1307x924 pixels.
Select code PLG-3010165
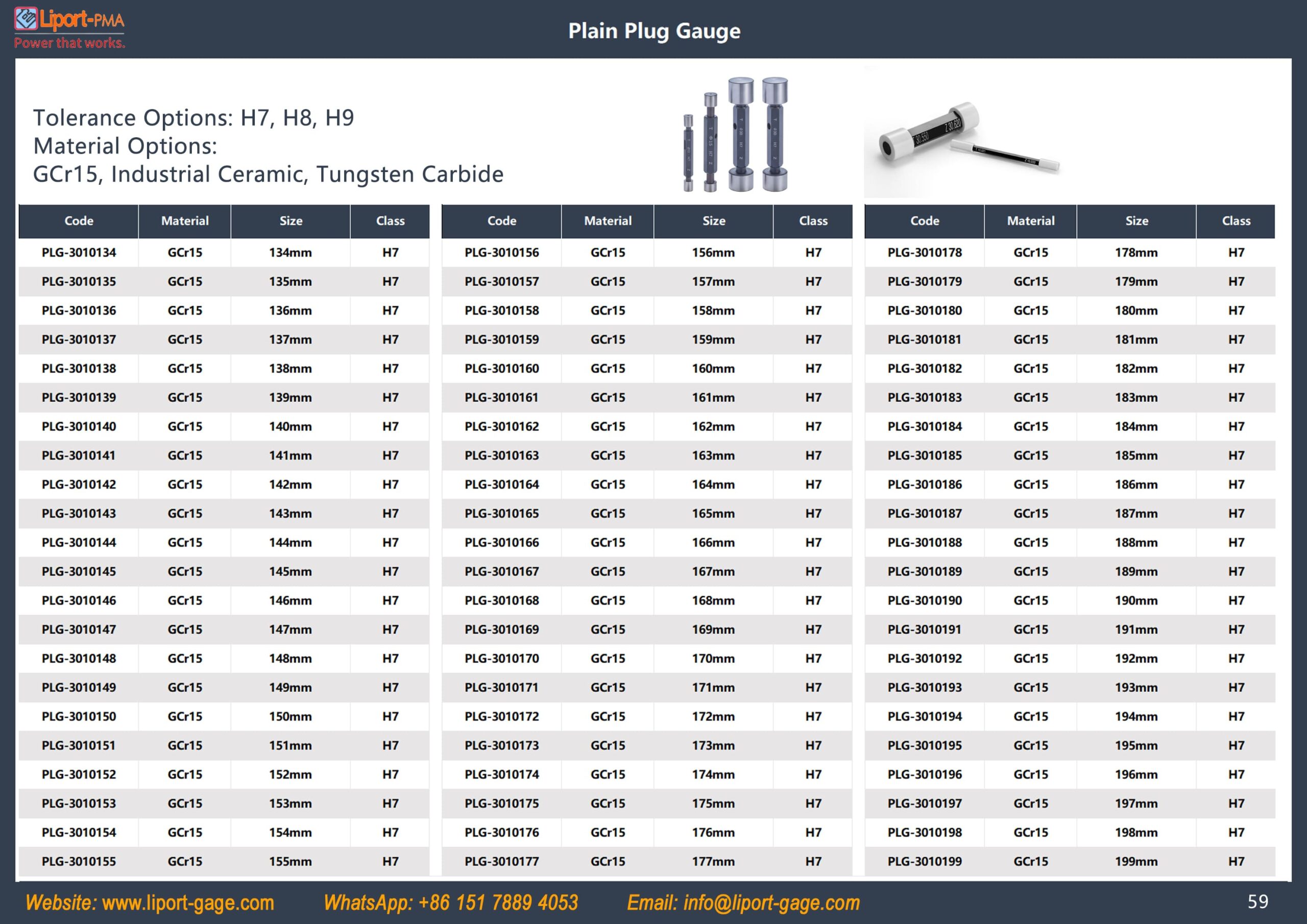(x=501, y=514)
